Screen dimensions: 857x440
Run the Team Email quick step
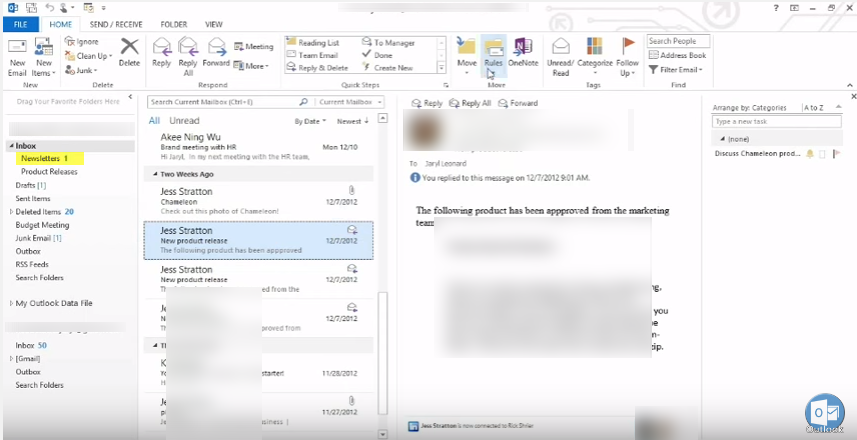click(313, 55)
